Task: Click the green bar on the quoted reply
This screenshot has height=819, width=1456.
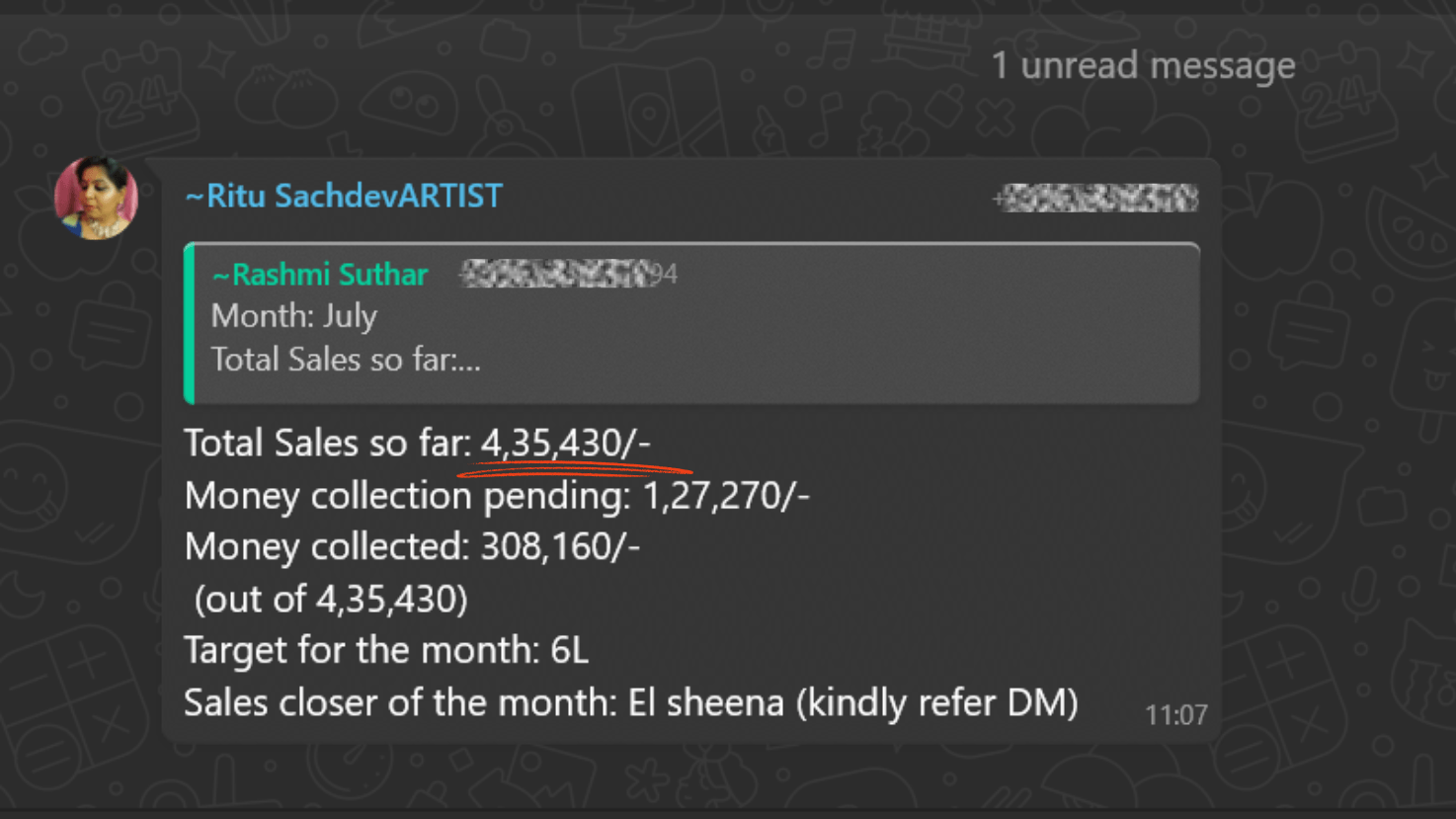Action: pos(190,324)
